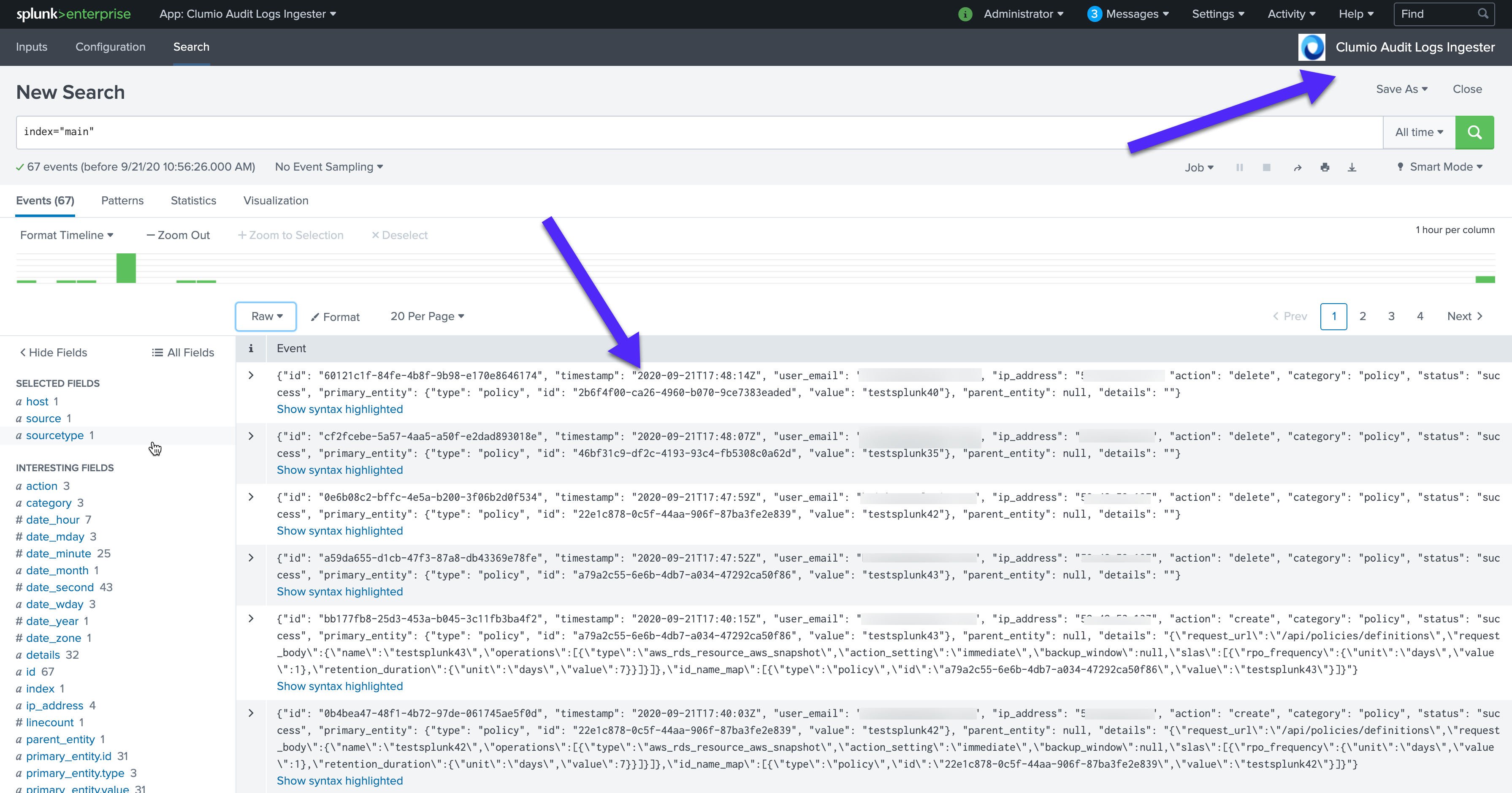Image resolution: width=1512 pixels, height=793 pixels.
Task: Go to results page 3
Action: tap(1391, 316)
